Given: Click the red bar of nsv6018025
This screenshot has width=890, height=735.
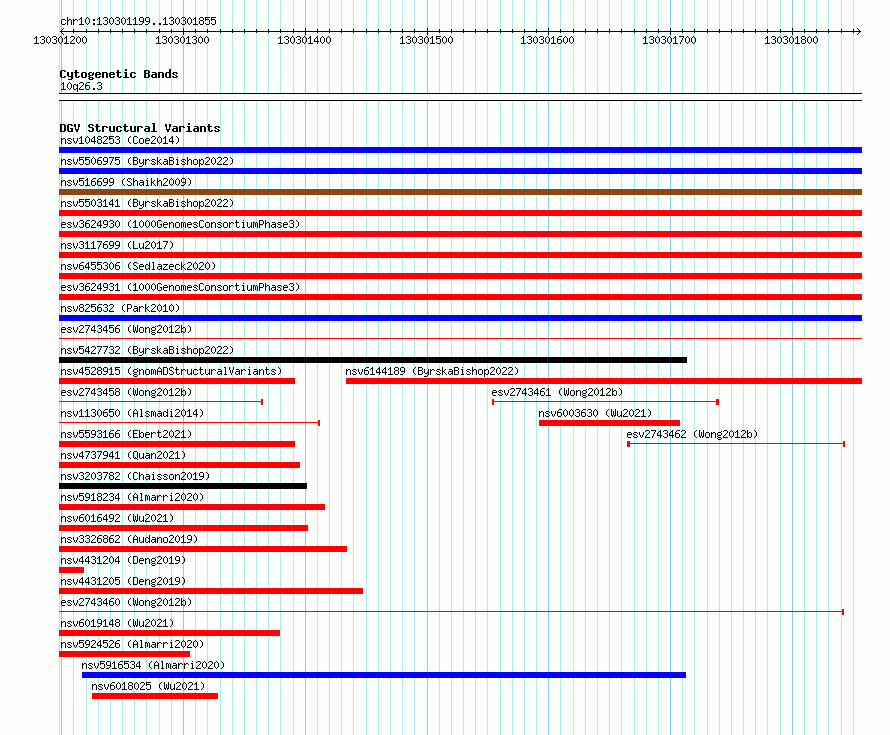Looking at the screenshot, I should tap(155, 696).
